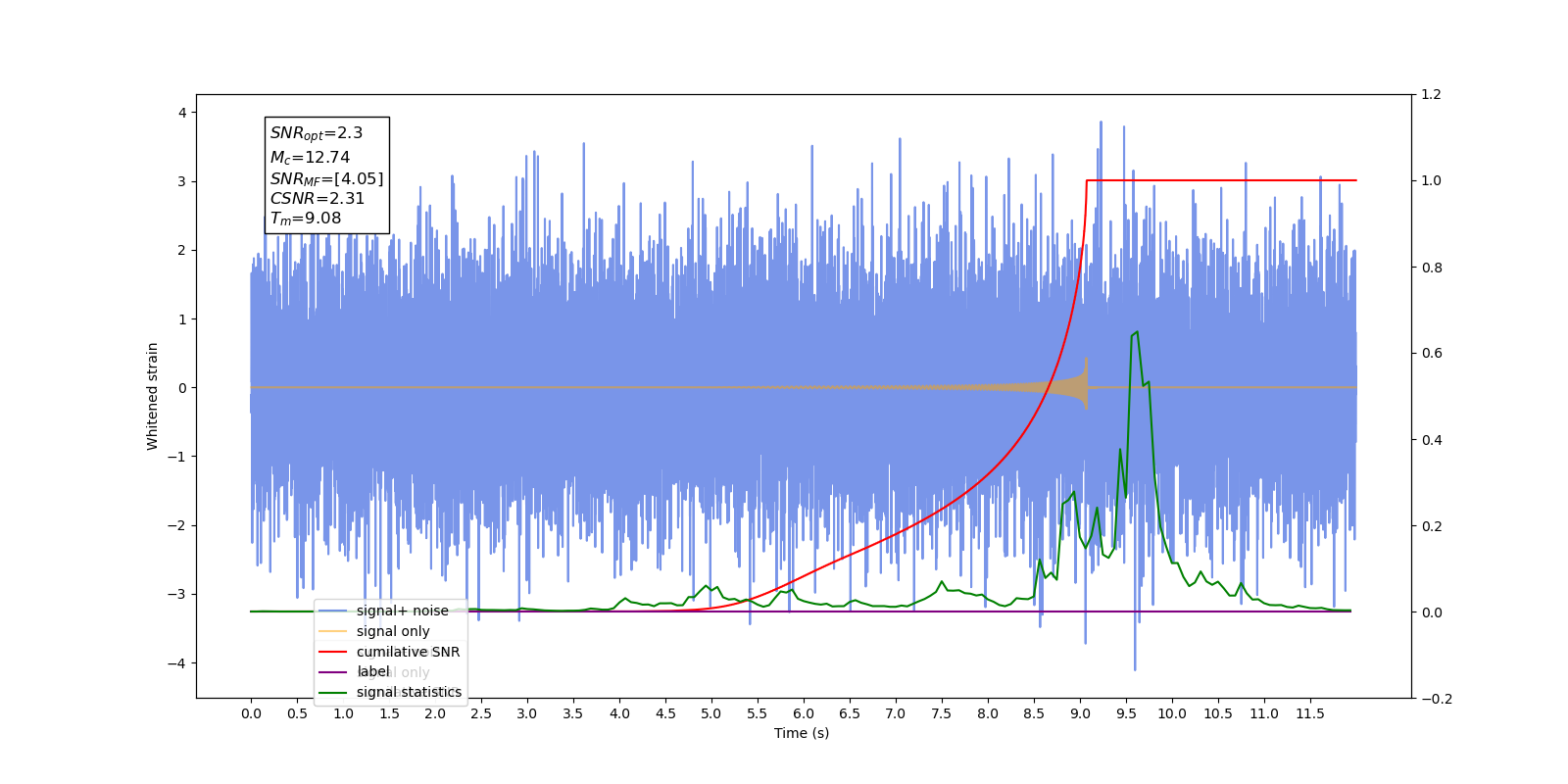Click the 9.0 tick label on time axis
Viewport: 1568px width, 784px height.
[x=1080, y=713]
